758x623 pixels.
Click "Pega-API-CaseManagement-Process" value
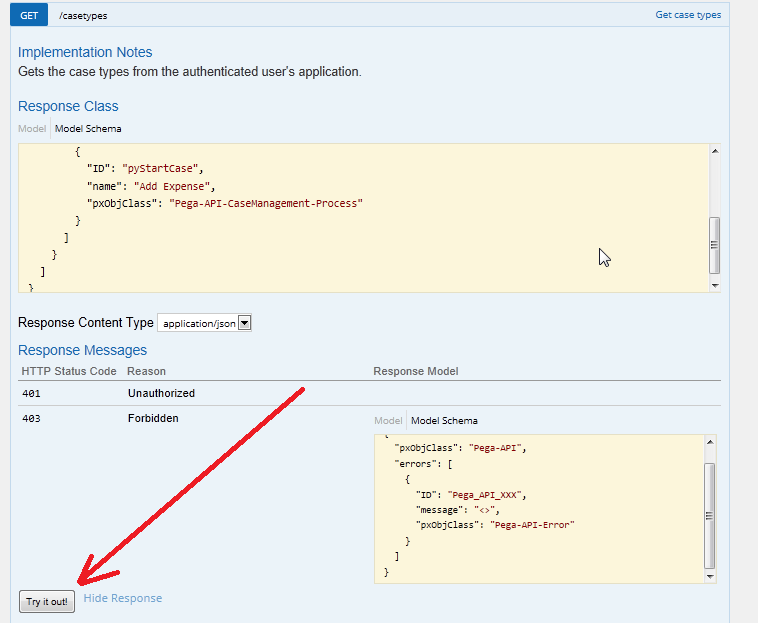(x=266, y=203)
